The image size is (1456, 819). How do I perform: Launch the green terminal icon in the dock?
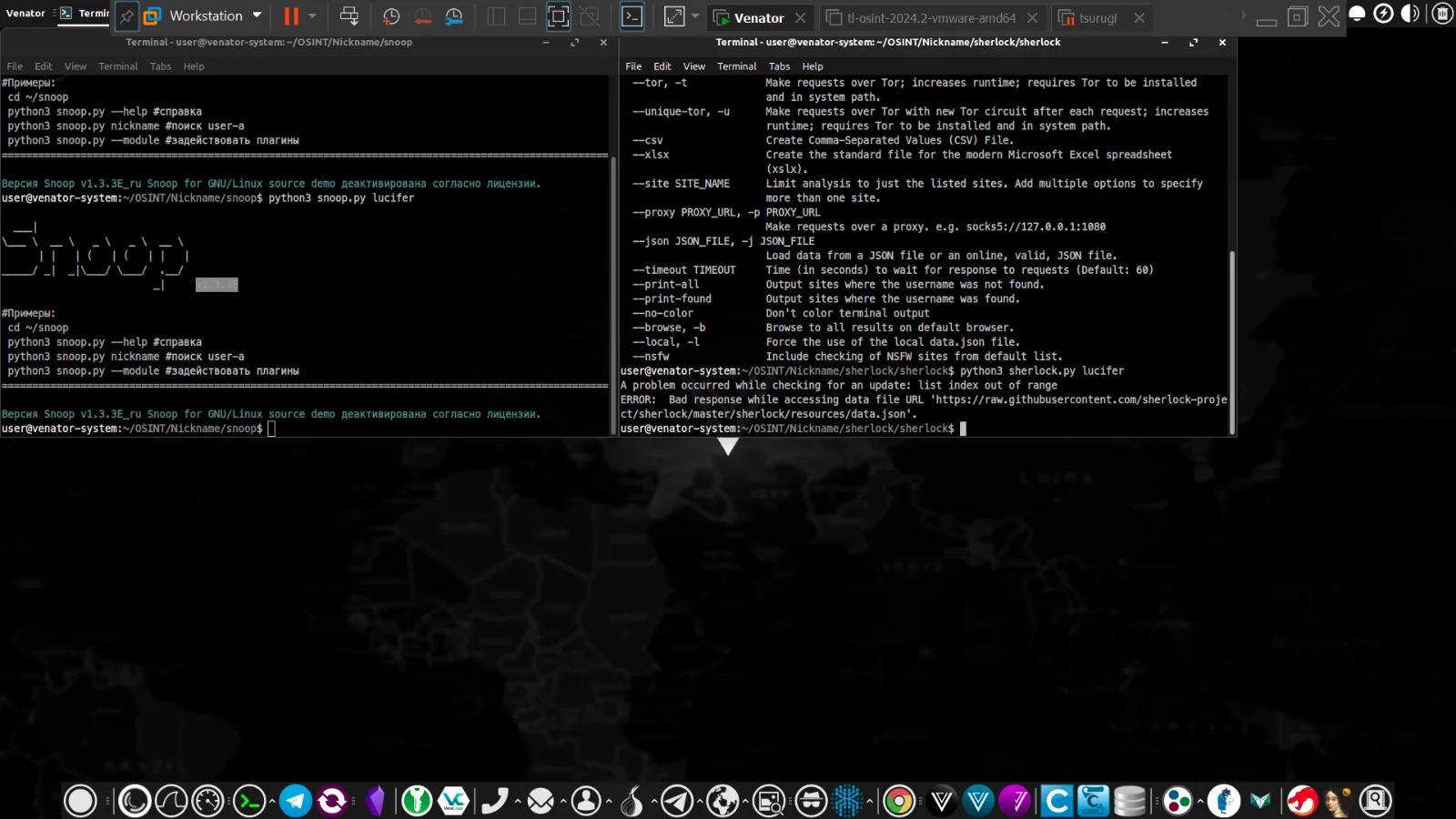pyautogui.click(x=249, y=801)
